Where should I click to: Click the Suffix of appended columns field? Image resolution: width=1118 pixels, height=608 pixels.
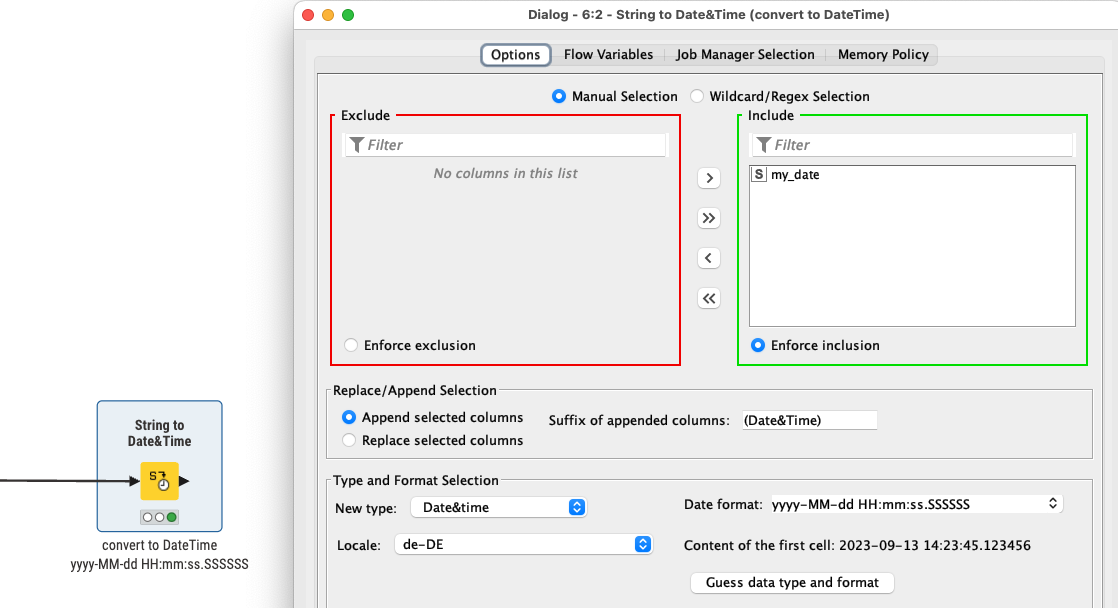tap(808, 420)
